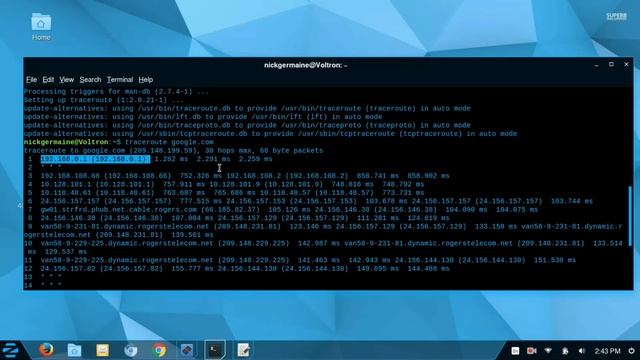
Task: Open the Terminal menu
Action: 120,80
